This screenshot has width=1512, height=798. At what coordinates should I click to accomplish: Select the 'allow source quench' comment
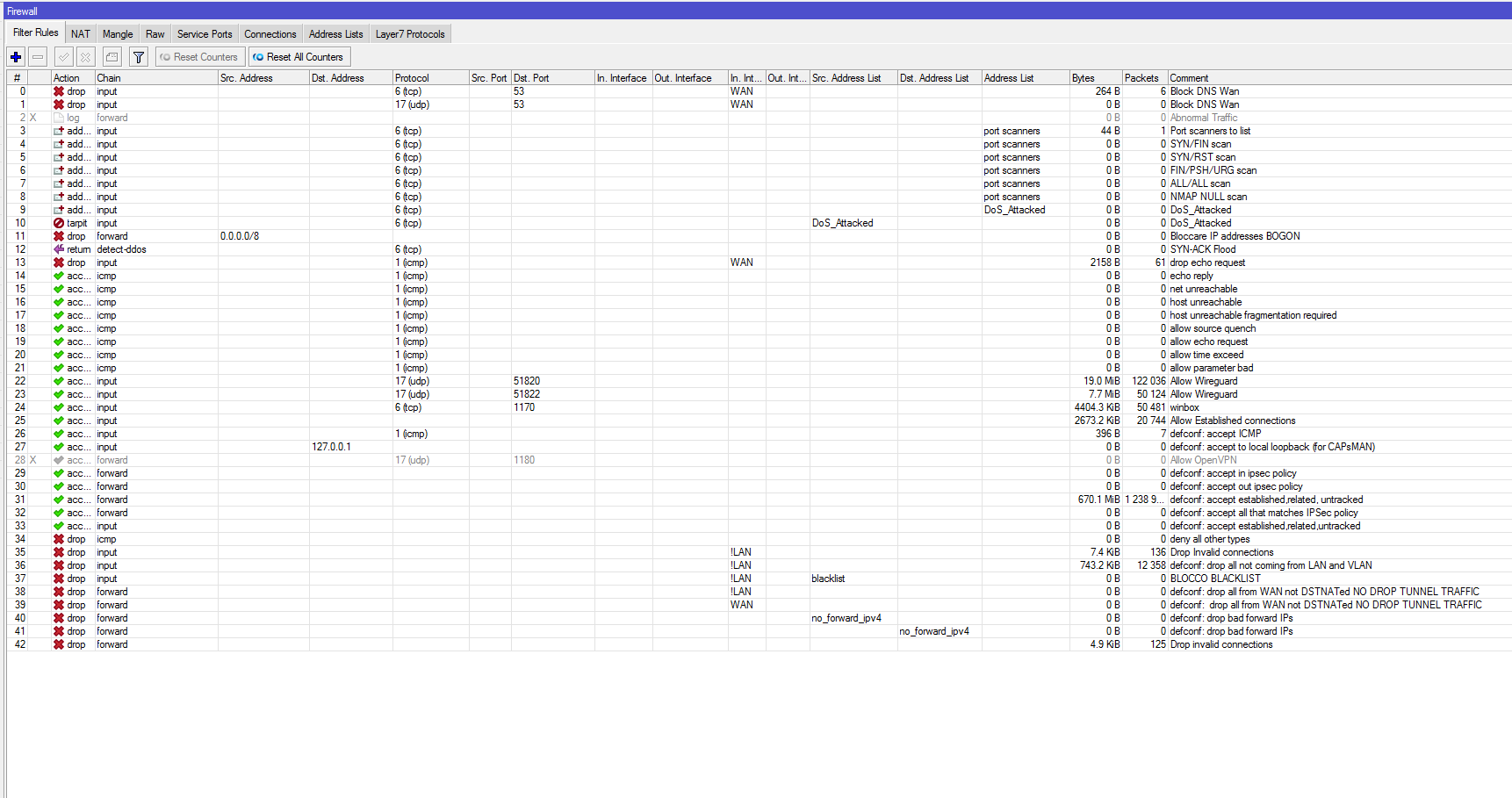[1213, 328]
